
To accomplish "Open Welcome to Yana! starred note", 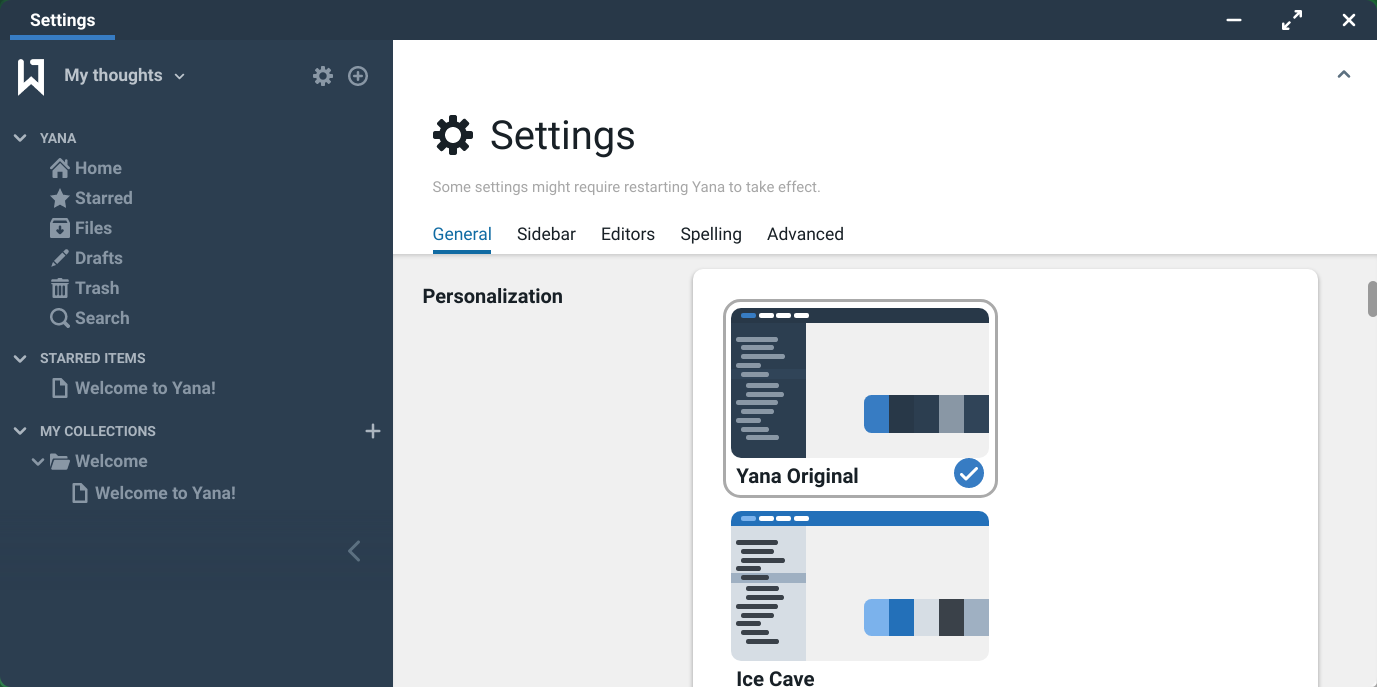I will tap(144, 388).
